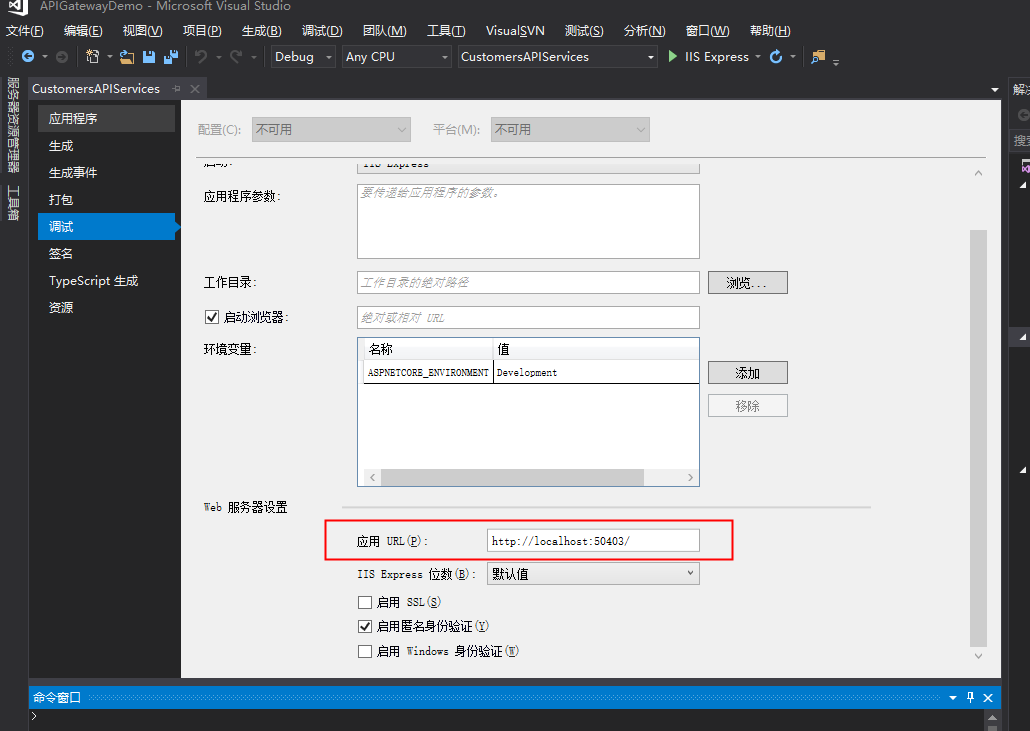Click the Navigate Backward arrow icon
Image resolution: width=1030 pixels, height=731 pixels.
click(28, 56)
